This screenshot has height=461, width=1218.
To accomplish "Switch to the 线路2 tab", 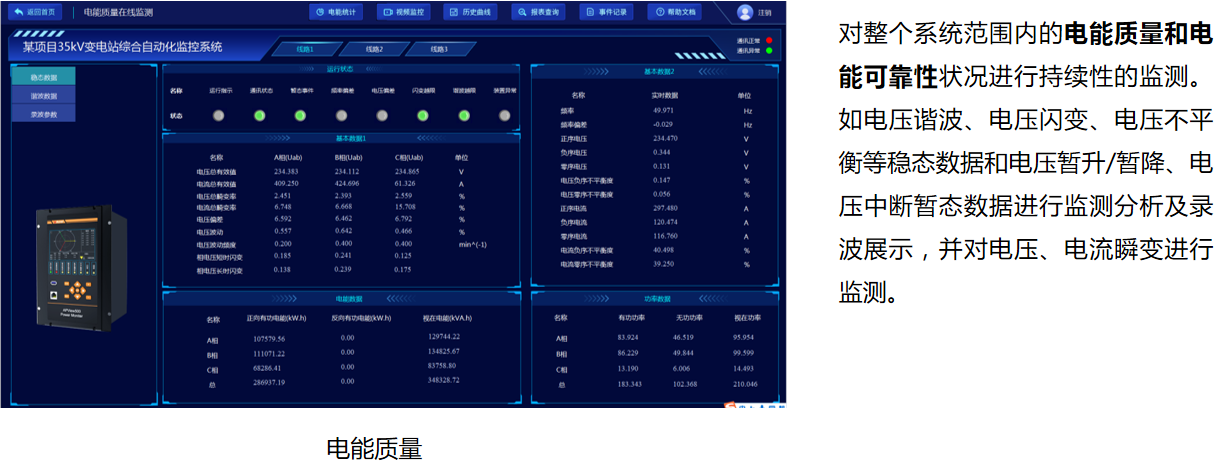I will pyautogui.click(x=372, y=48).
